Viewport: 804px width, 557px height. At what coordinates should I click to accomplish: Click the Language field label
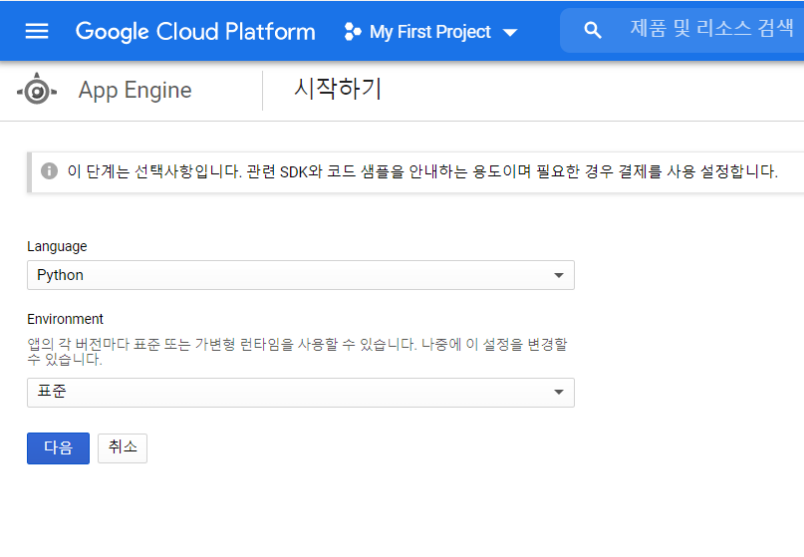[x=57, y=247]
